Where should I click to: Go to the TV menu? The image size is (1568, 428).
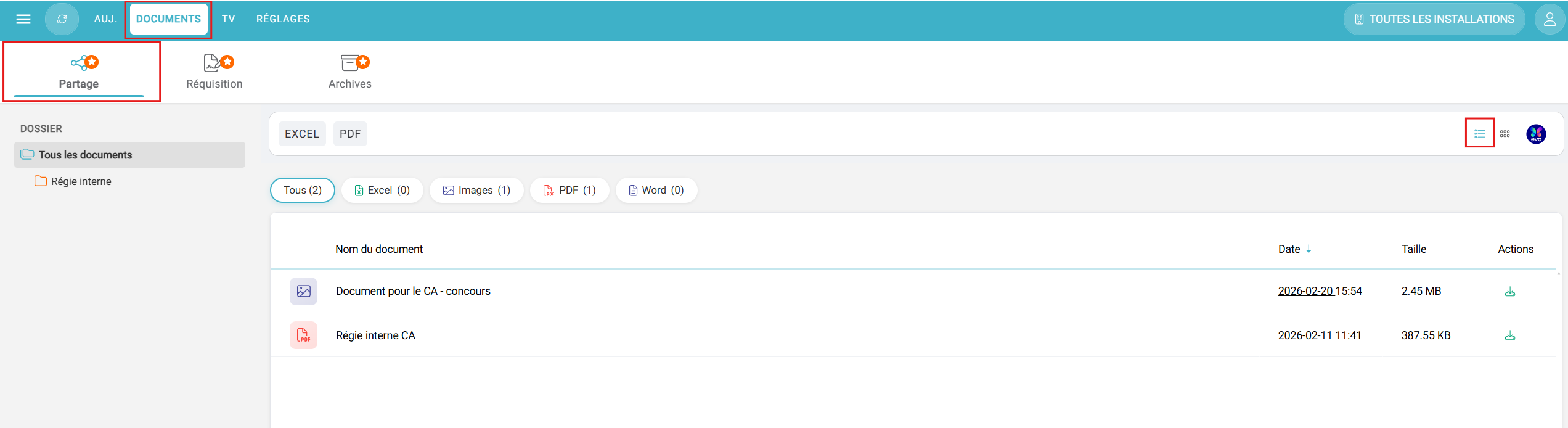[228, 19]
